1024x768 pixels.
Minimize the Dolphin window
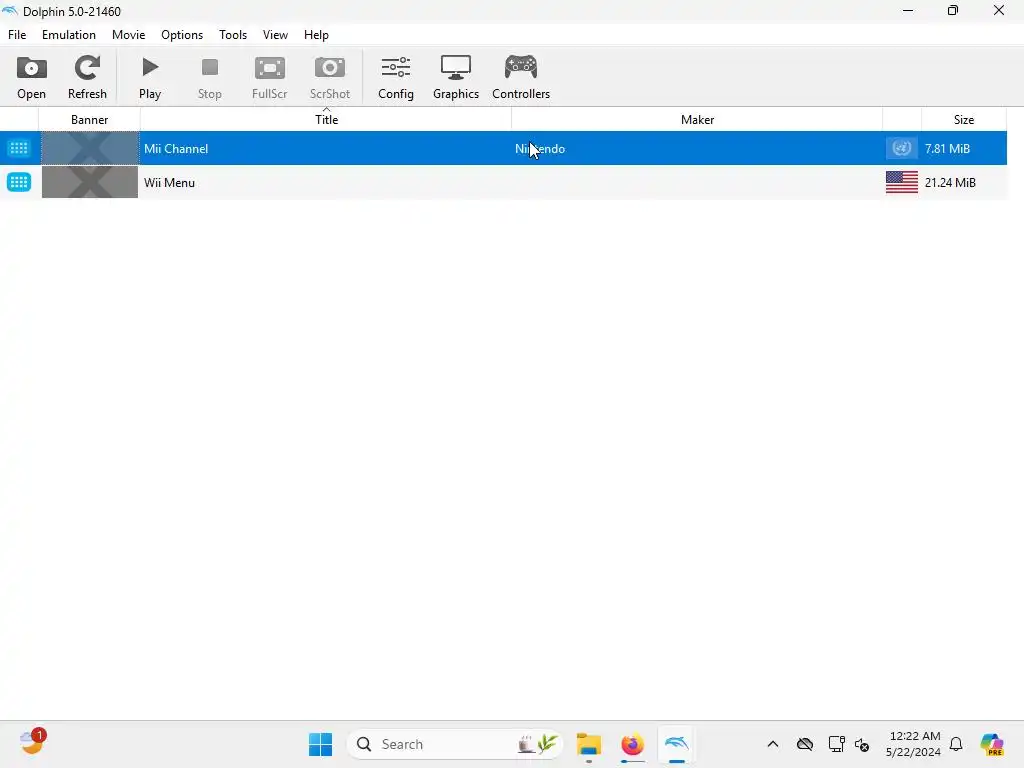tap(908, 10)
